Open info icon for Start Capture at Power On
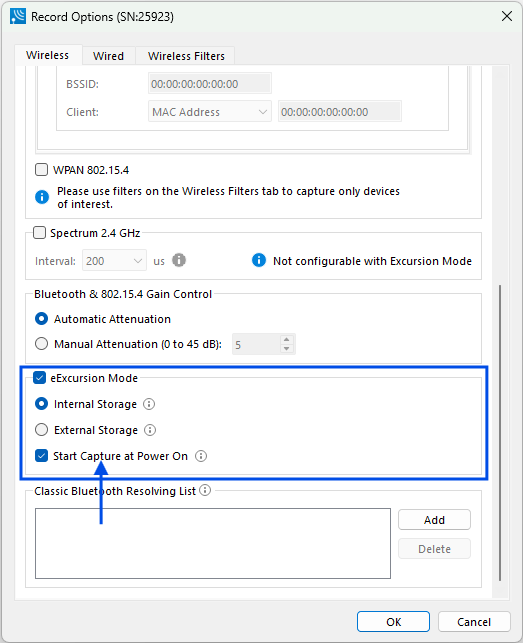The width and height of the screenshot is (523, 643). (x=201, y=456)
